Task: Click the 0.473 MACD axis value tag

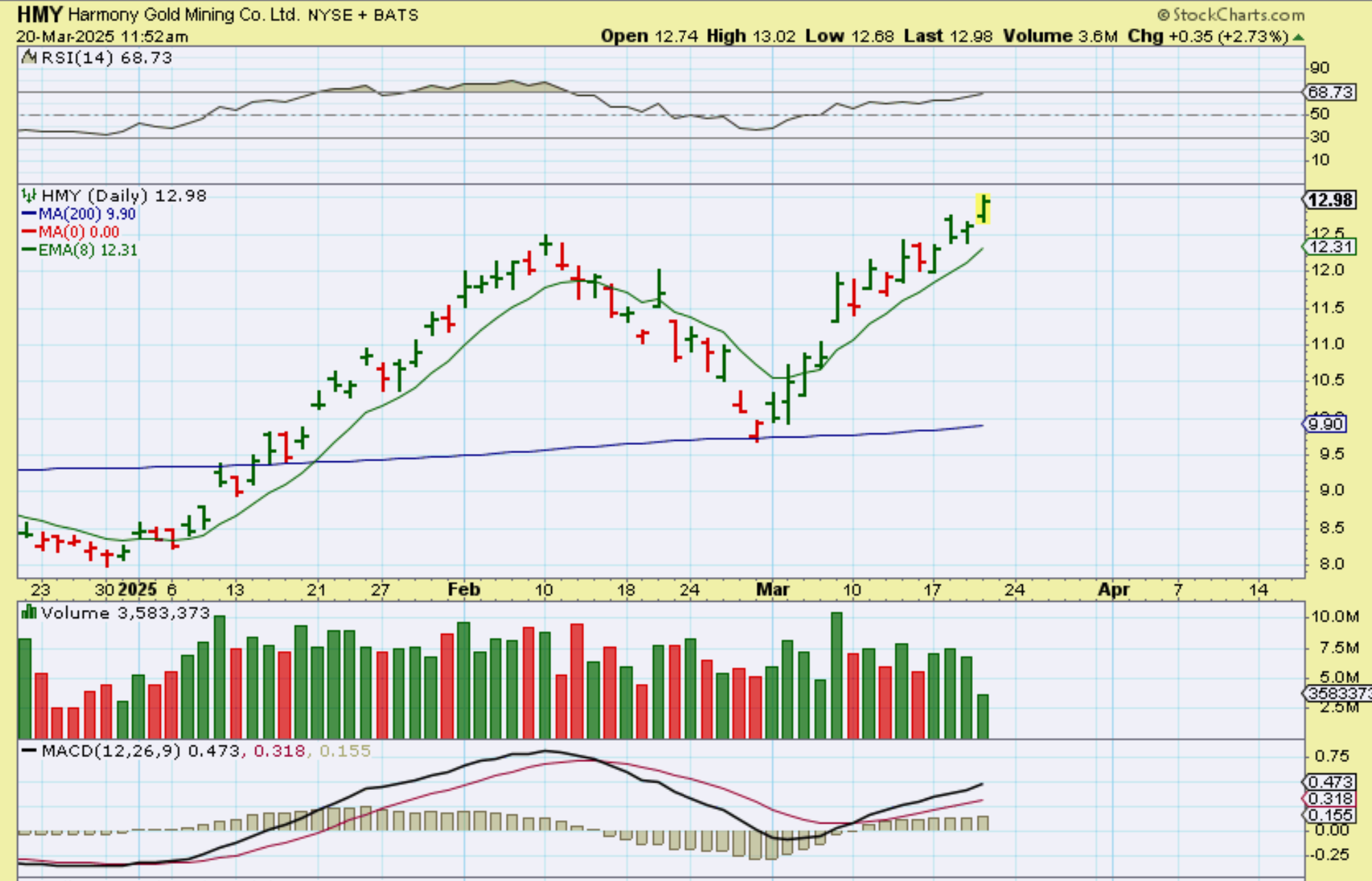Action: 1330,782
